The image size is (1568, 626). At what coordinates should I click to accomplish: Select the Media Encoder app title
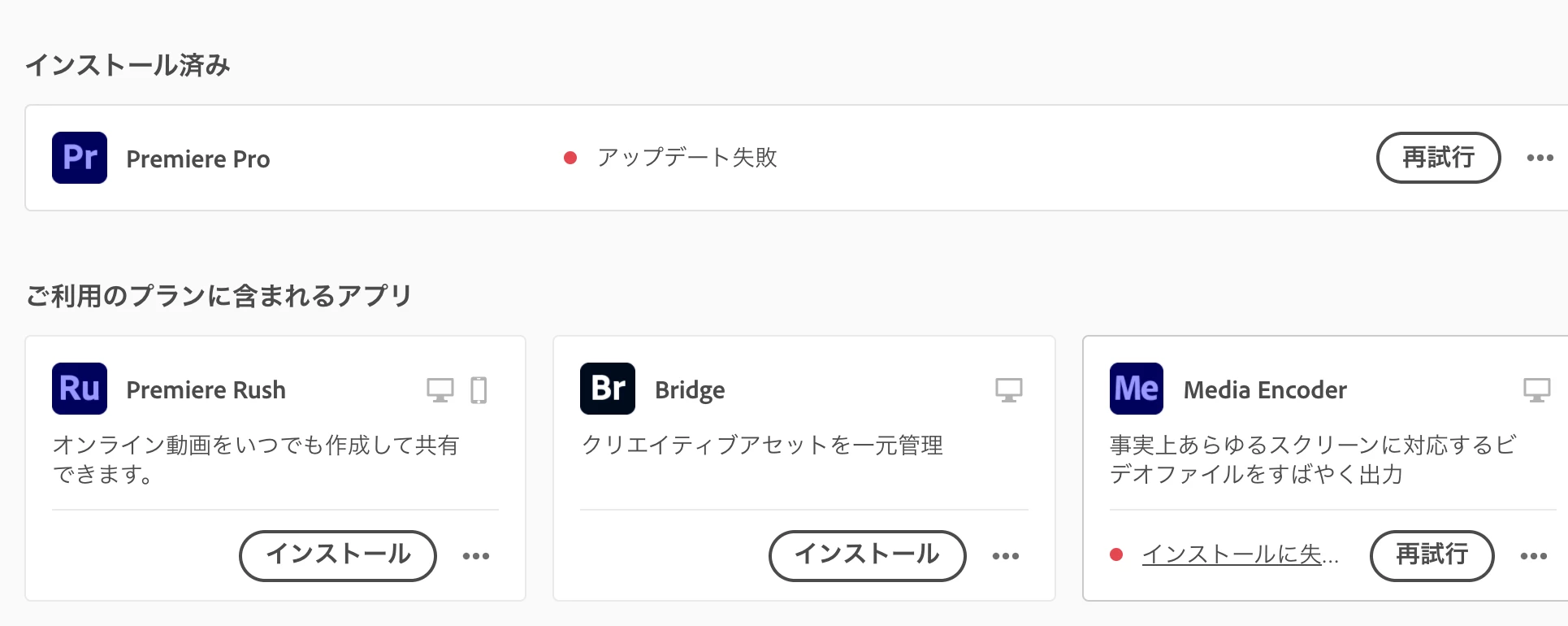pos(1265,390)
